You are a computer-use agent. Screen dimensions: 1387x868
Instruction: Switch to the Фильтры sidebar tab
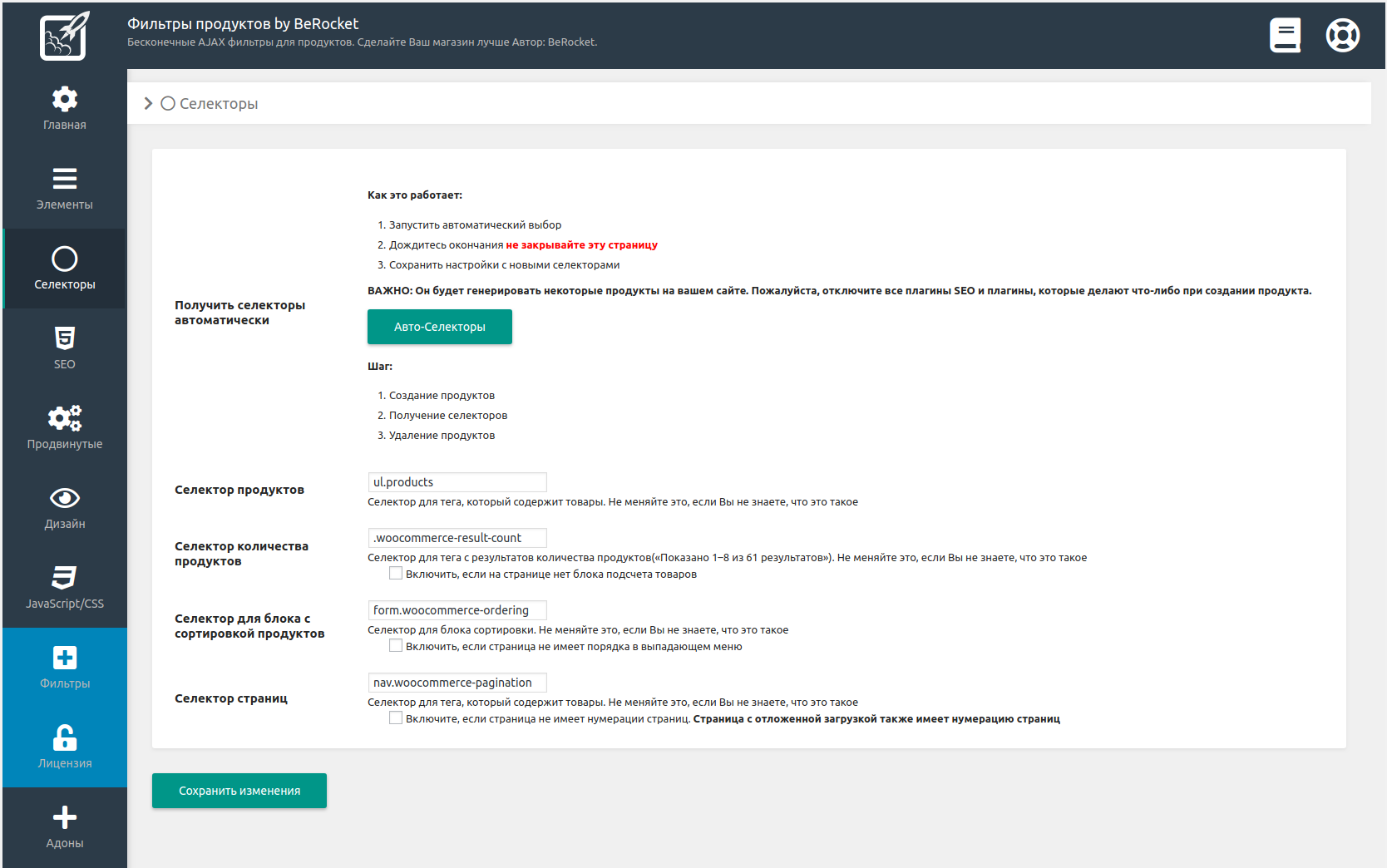65,668
